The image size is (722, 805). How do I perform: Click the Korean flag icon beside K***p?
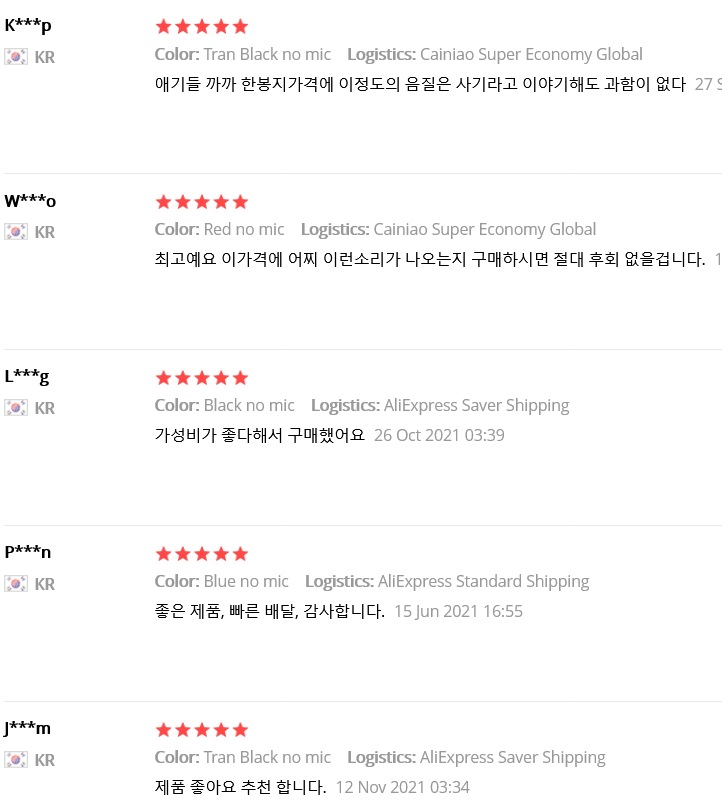(16, 56)
